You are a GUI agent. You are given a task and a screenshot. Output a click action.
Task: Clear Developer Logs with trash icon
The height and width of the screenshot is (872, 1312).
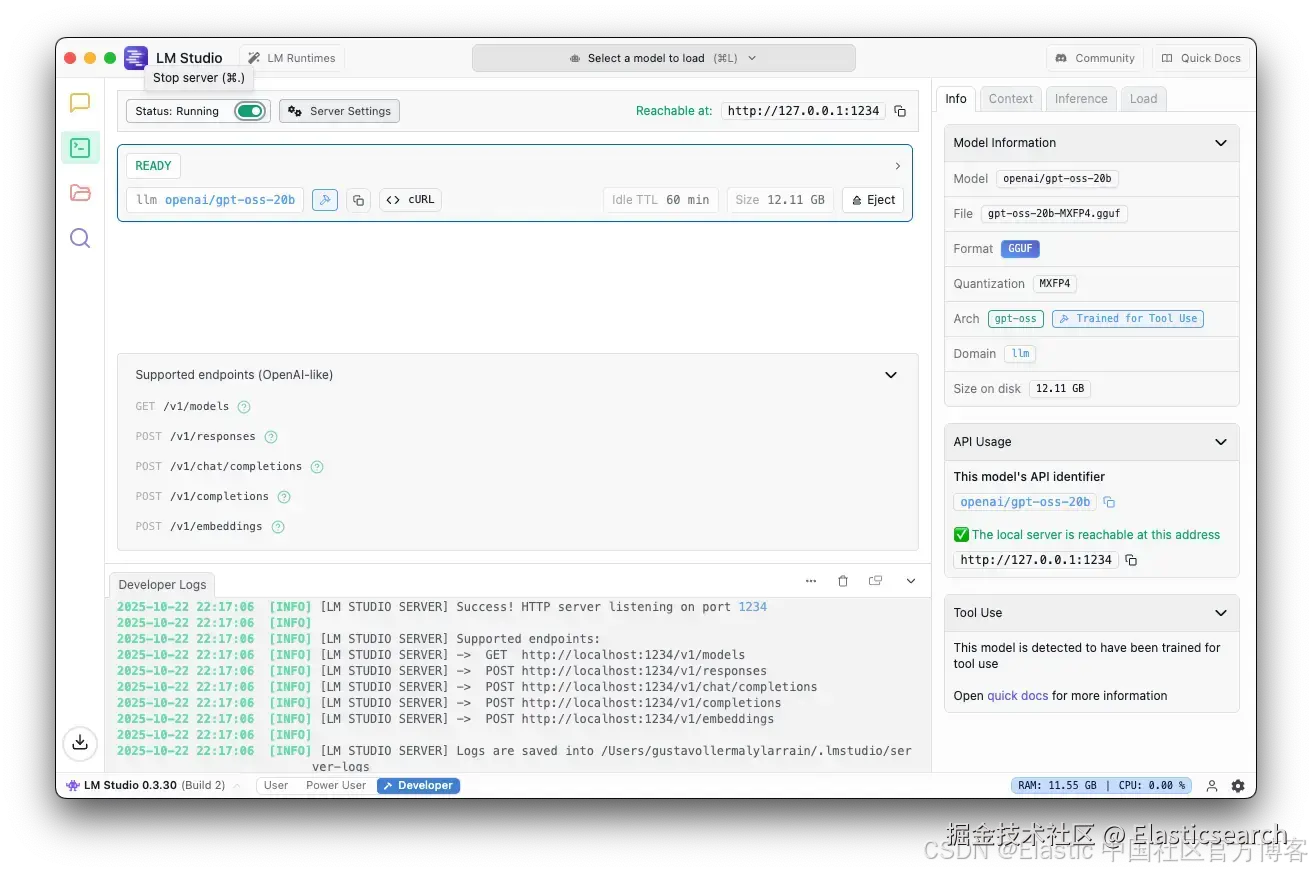pyautogui.click(x=843, y=581)
